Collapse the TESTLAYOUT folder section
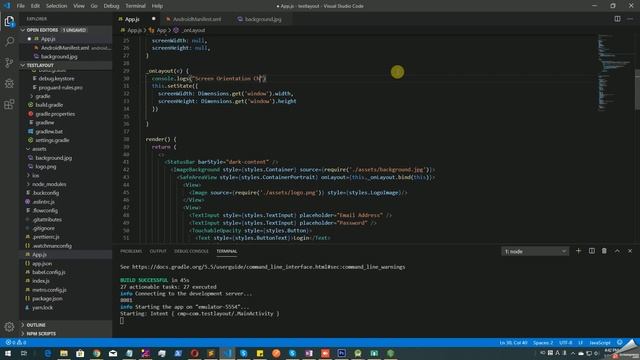This screenshot has height=360, width=640. click(x=65, y=65)
